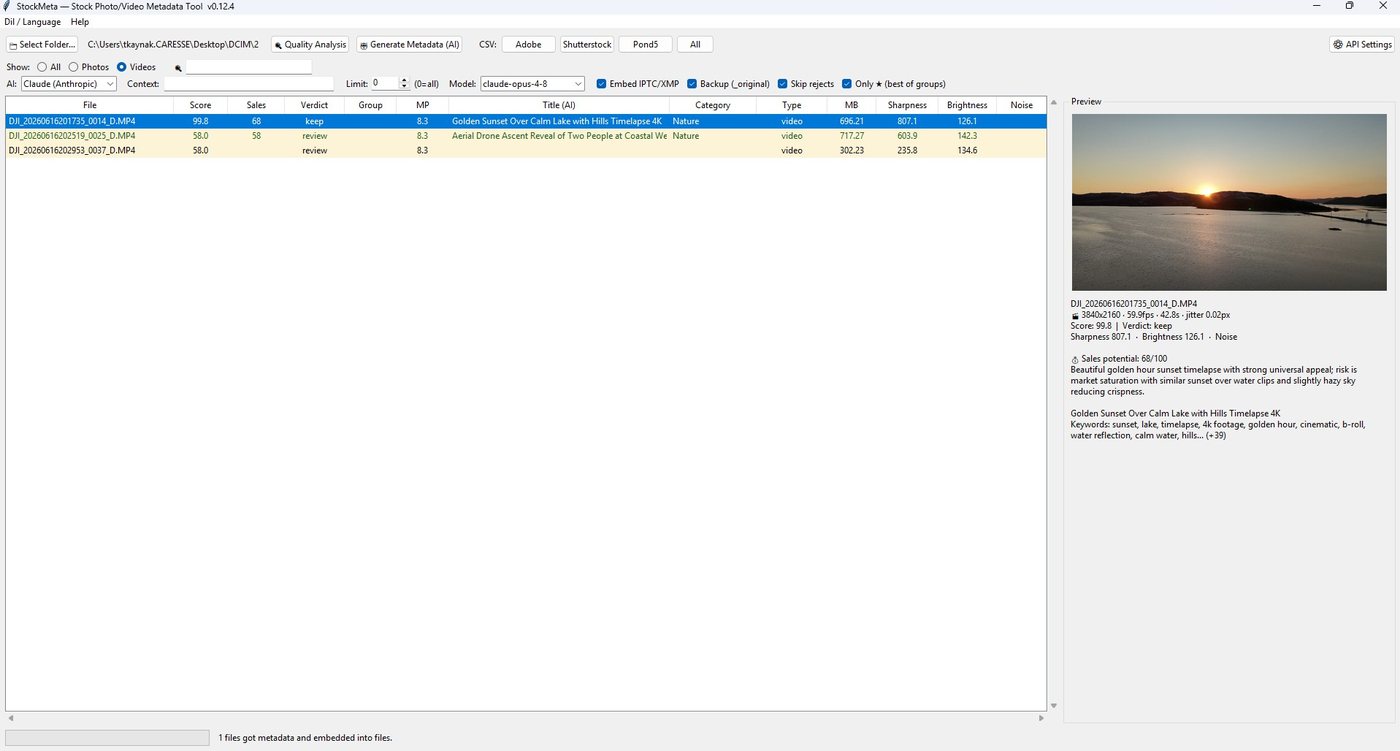Screen dimensions: 1400x751
Task: Sort by the Sales column header
Action: pyautogui.click(x=256, y=105)
